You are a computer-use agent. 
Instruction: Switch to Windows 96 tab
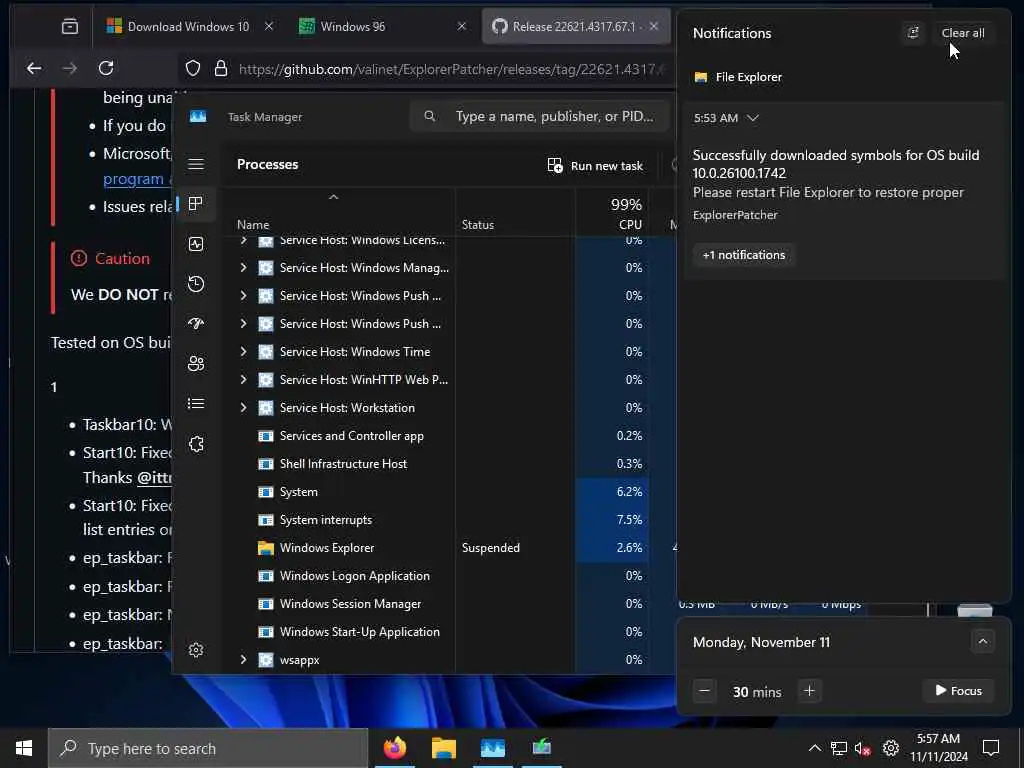coord(353,27)
